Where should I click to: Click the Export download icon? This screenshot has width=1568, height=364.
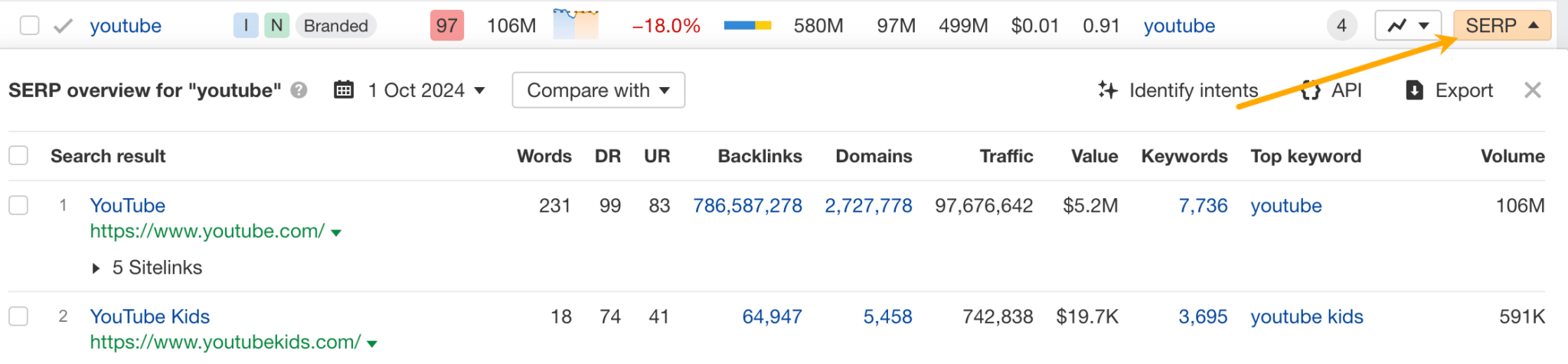tap(1414, 90)
